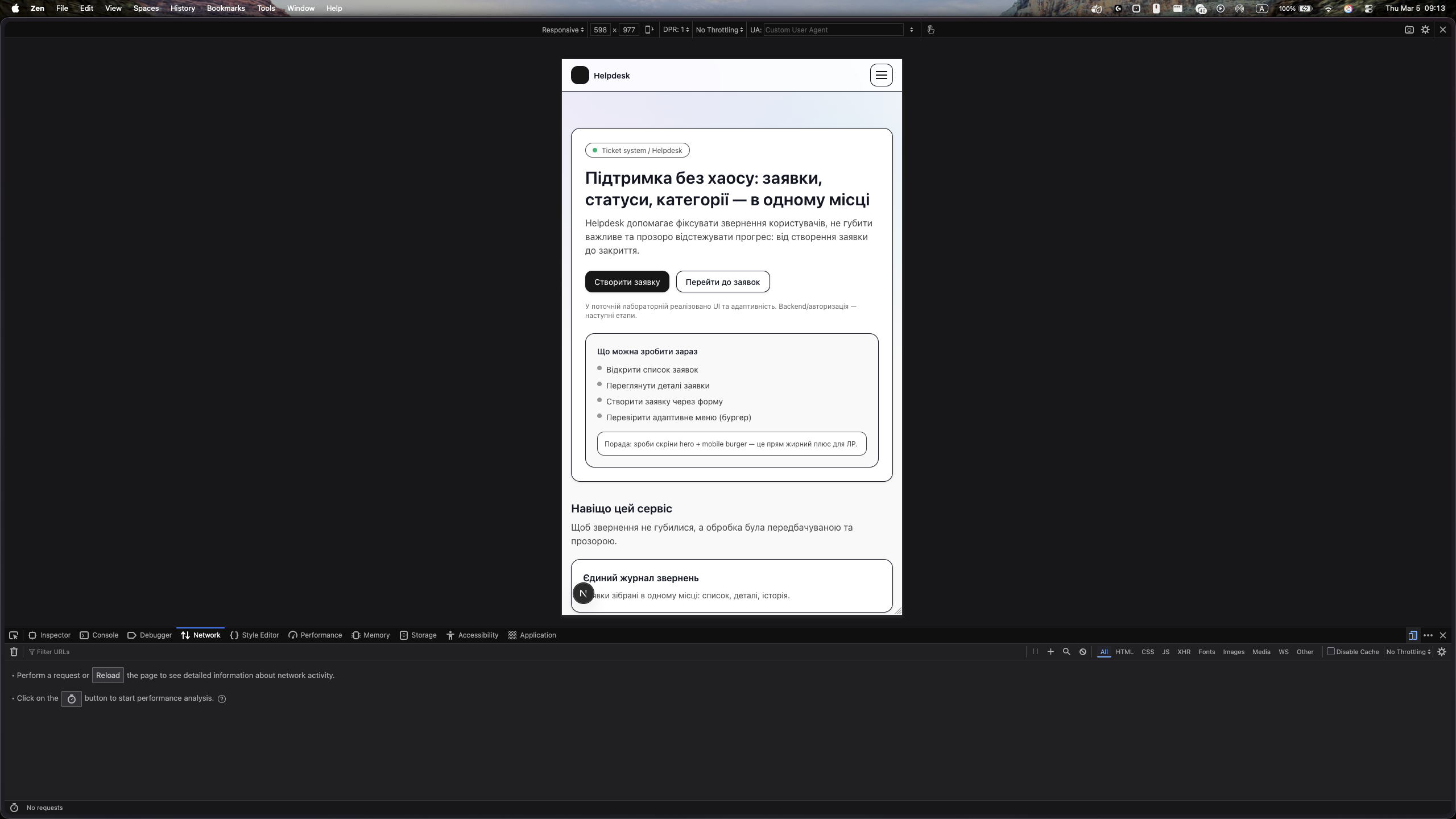Click the viewport height field 977
This screenshot has width=1456, height=819.
[x=629, y=30]
